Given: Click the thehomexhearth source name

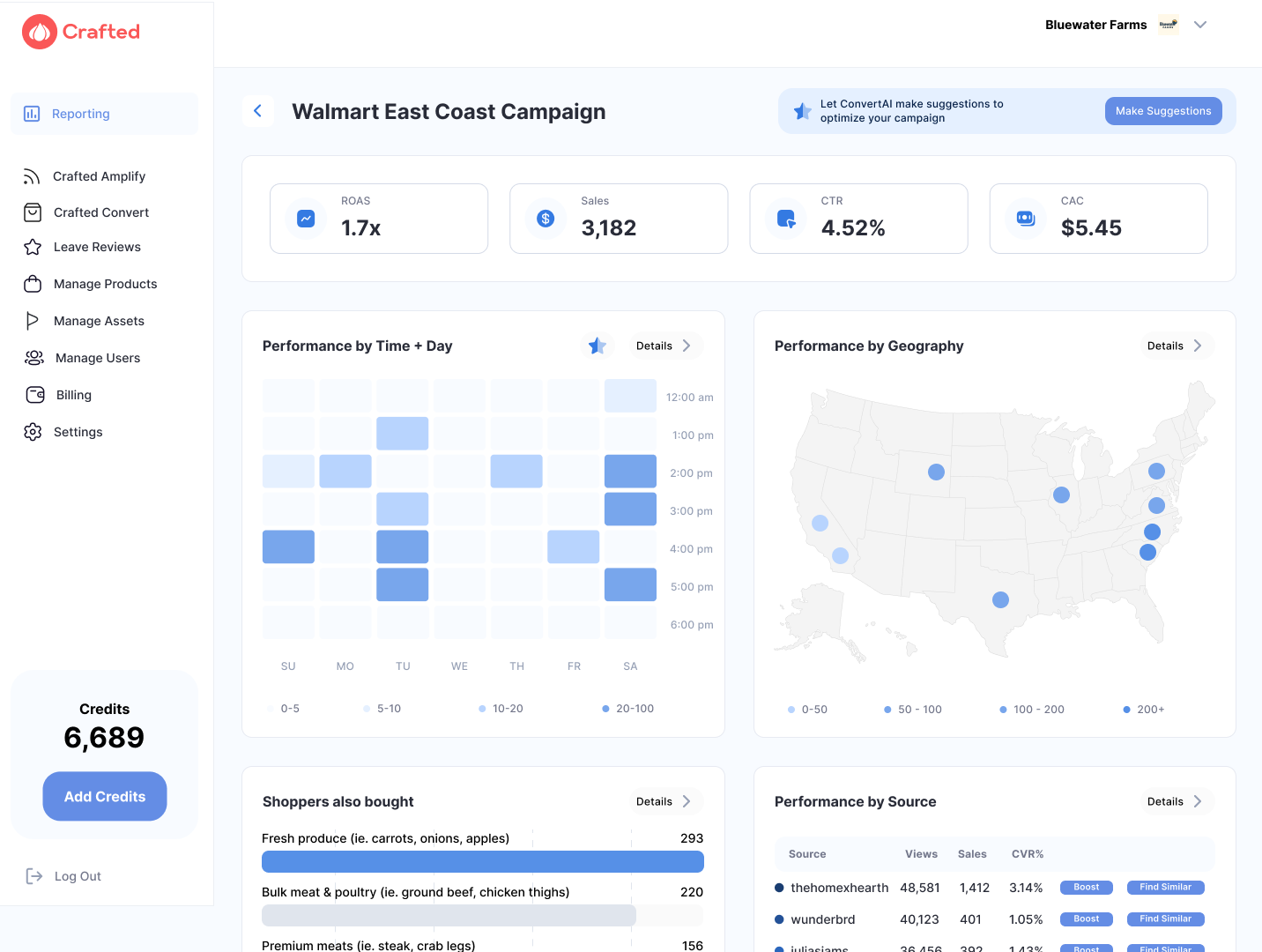Looking at the screenshot, I should pyautogui.click(x=839, y=888).
